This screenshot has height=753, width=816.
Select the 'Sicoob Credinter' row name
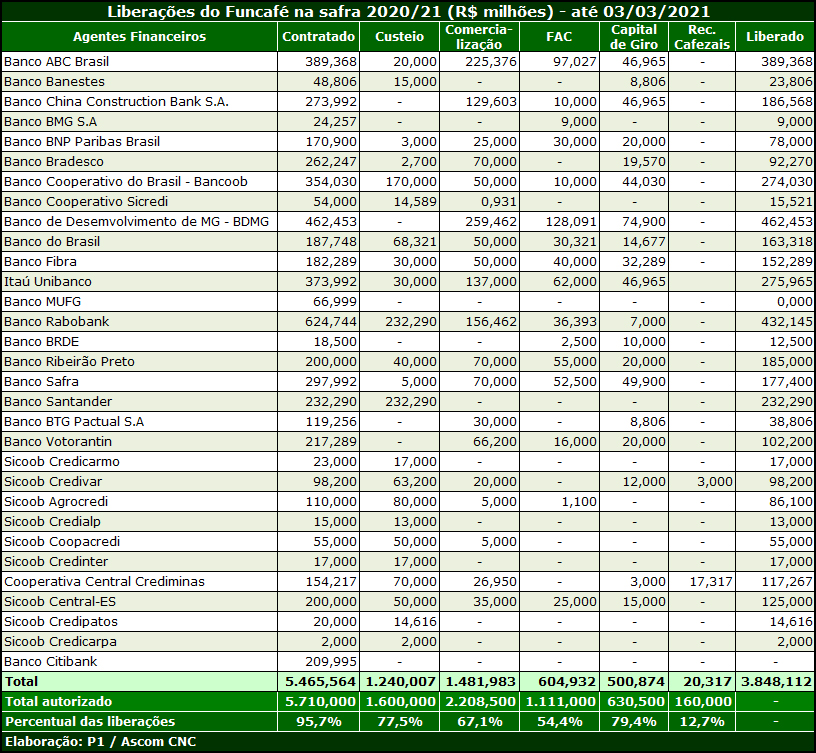56,561
